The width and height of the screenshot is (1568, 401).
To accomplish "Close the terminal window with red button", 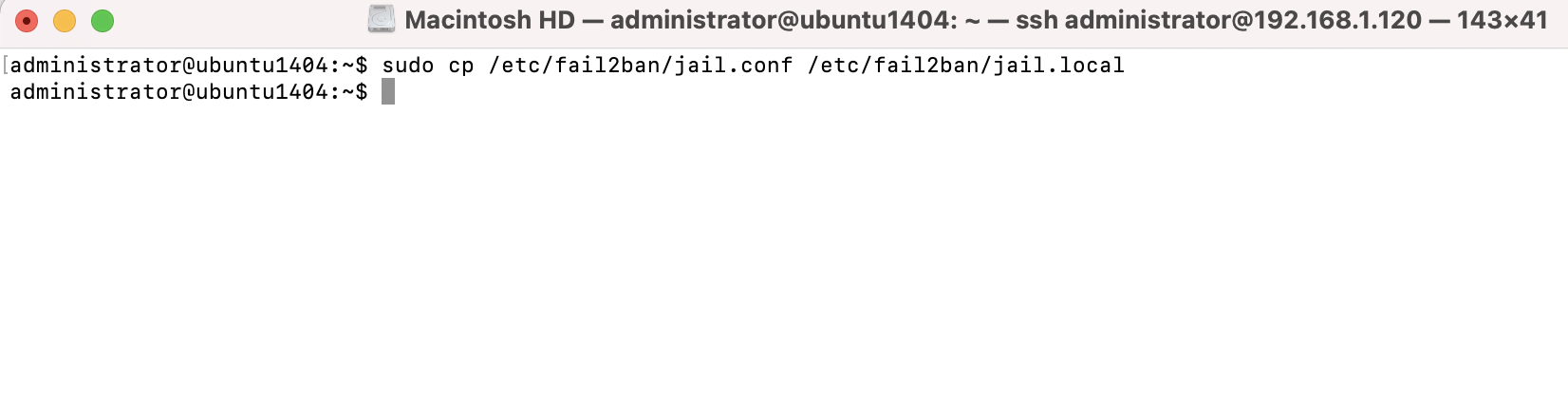I will (27, 21).
